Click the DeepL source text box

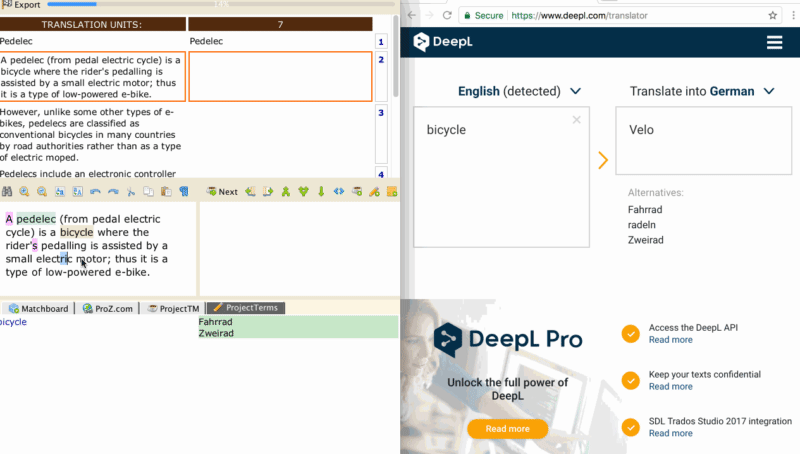pos(501,177)
